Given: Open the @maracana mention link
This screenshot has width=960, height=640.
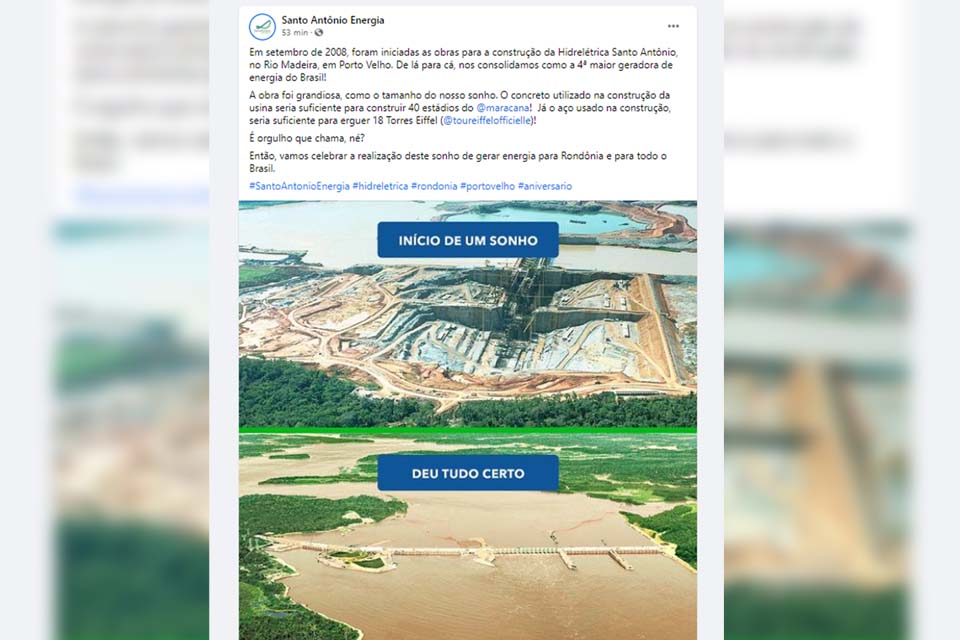Looking at the screenshot, I should click(x=503, y=108).
